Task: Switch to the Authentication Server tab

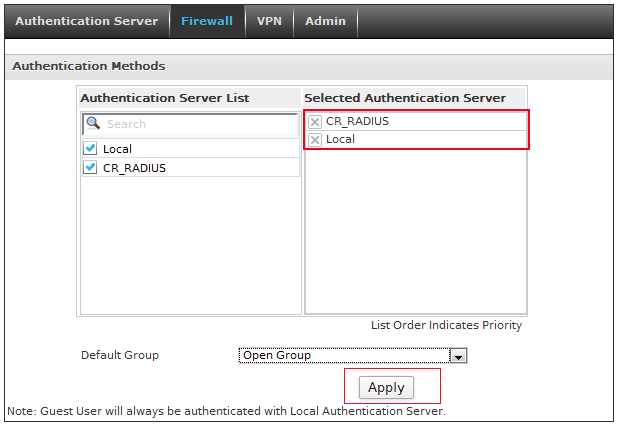Action: click(86, 21)
